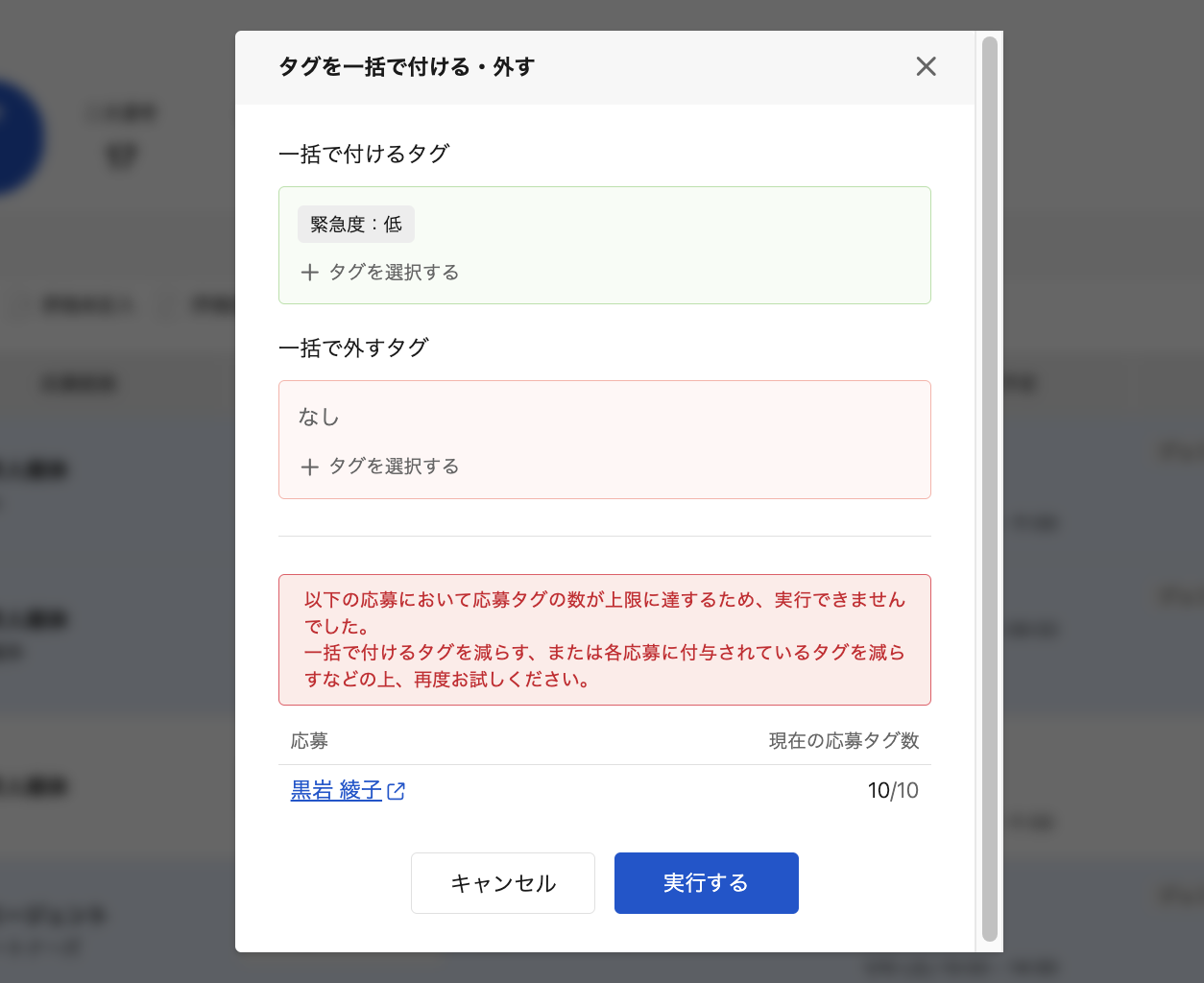Click the 10/10 tag count value

[893, 790]
